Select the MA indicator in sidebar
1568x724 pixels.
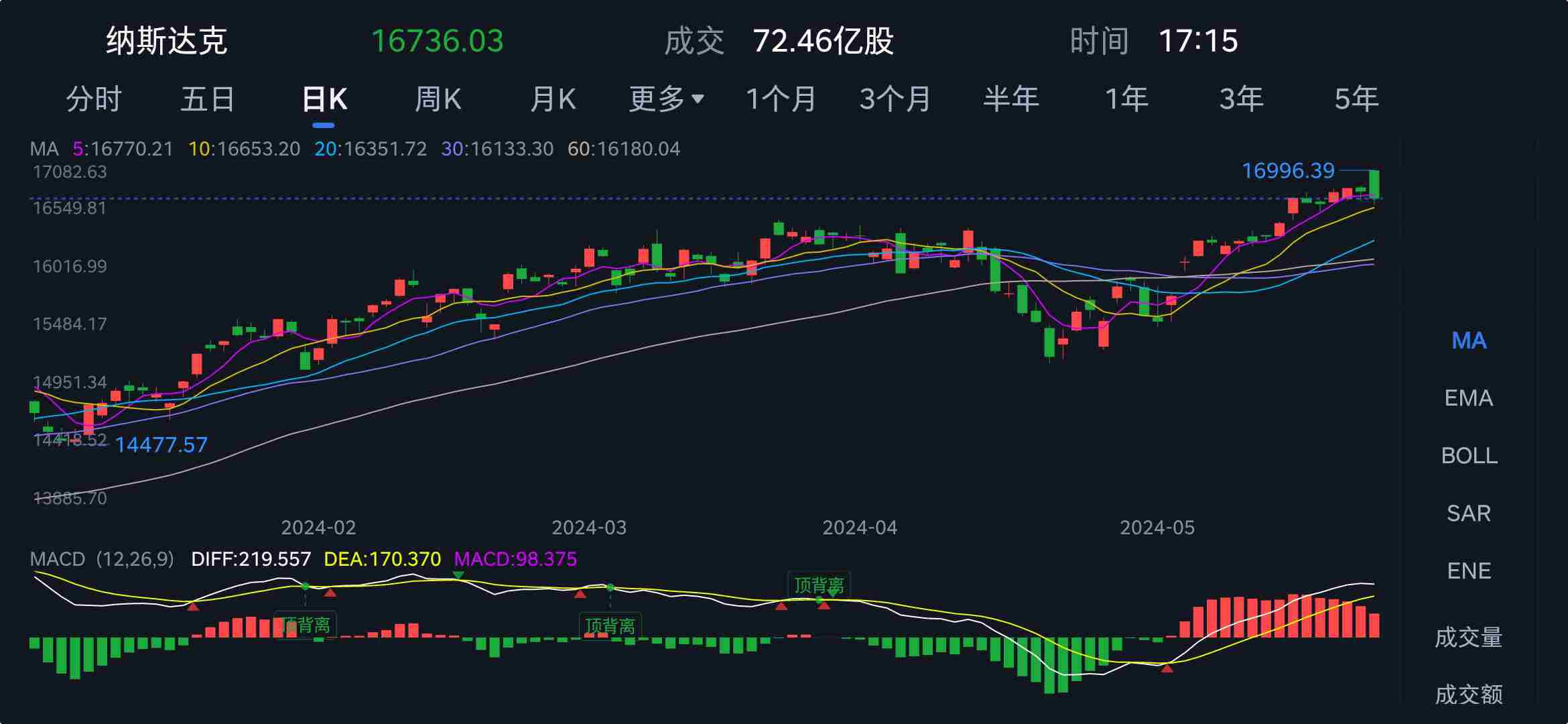click(1469, 341)
